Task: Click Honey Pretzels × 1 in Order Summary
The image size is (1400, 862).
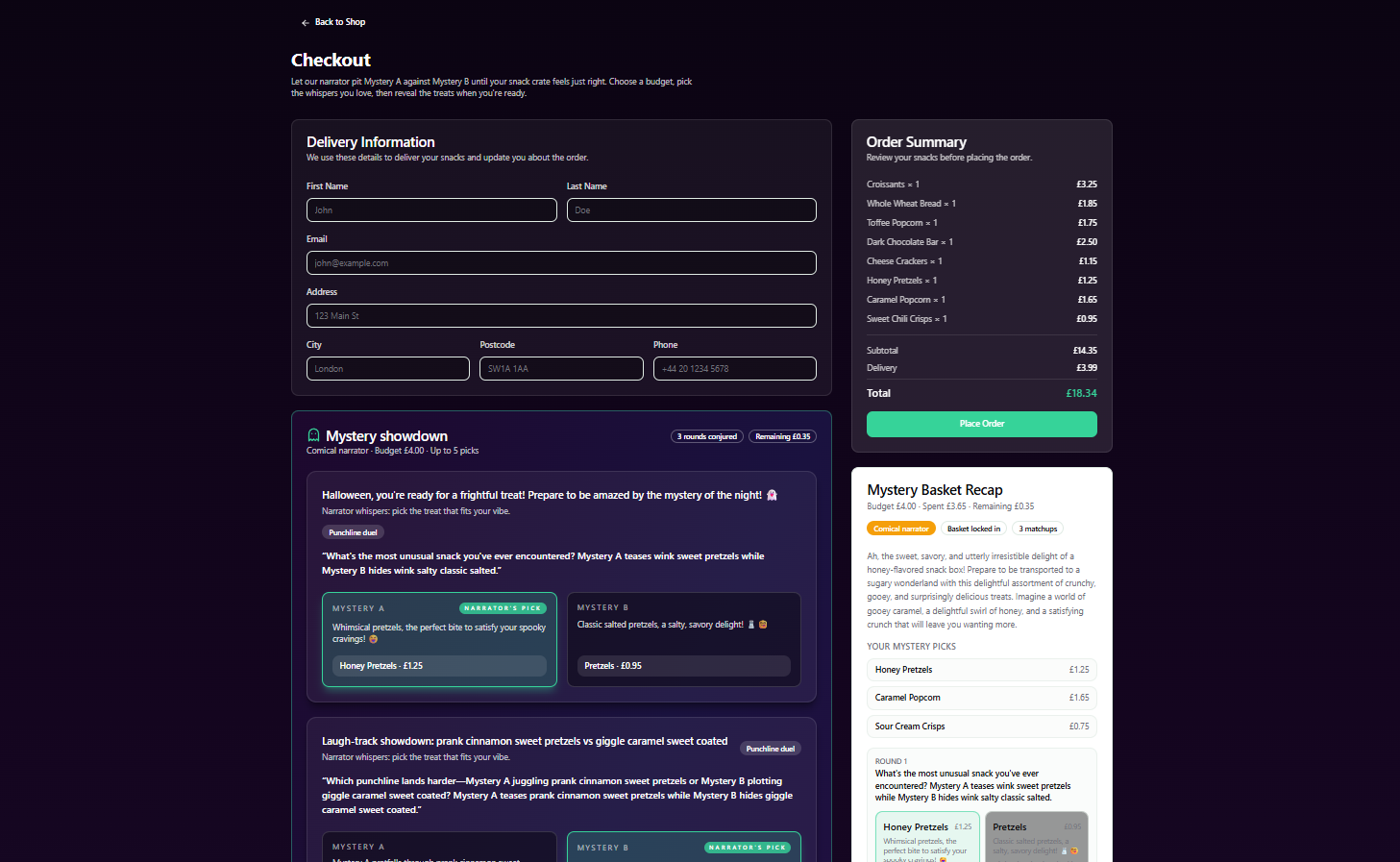Action: 982,281
